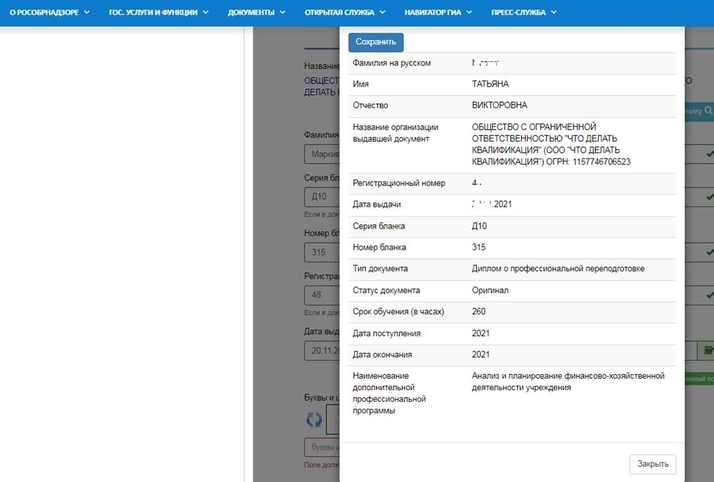The width and height of the screenshot is (714, 482).
Task: Select the registration number field with 48
Action: point(321,295)
